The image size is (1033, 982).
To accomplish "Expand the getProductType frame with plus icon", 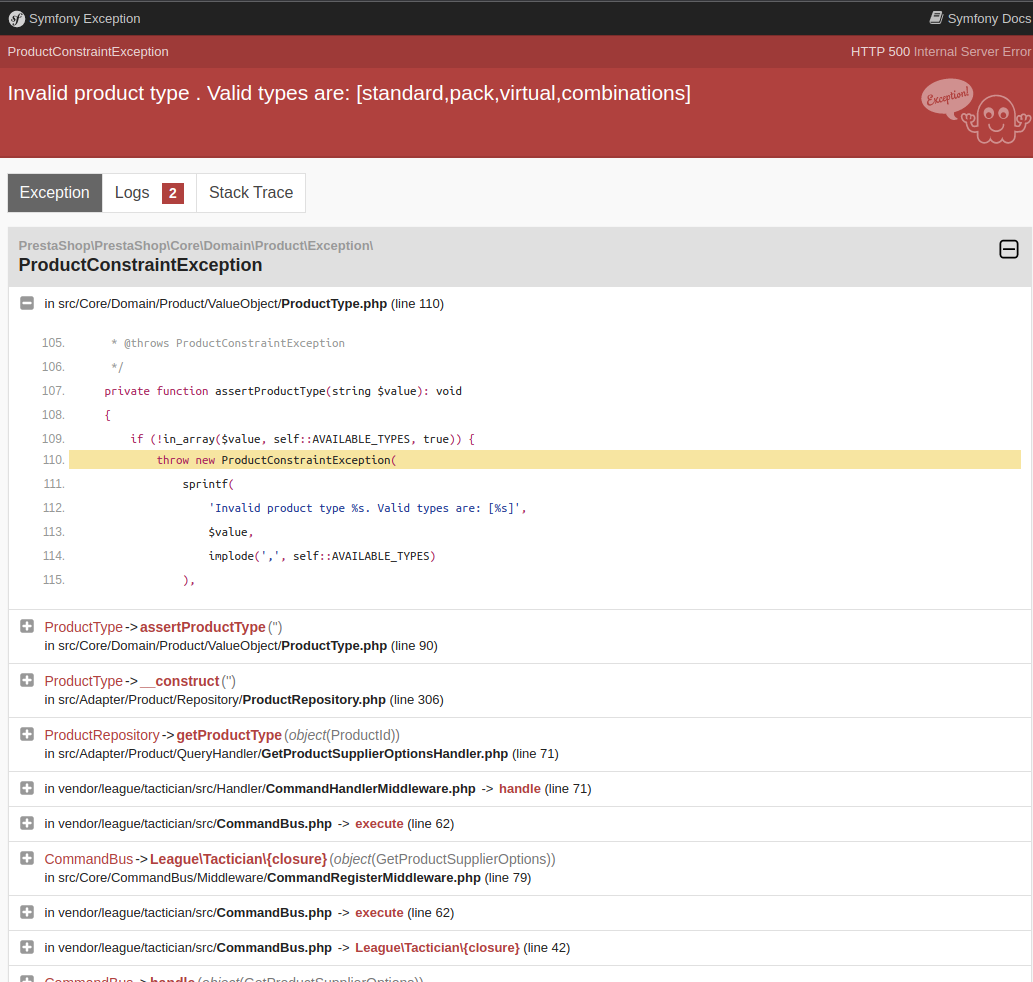I will tap(27, 734).
